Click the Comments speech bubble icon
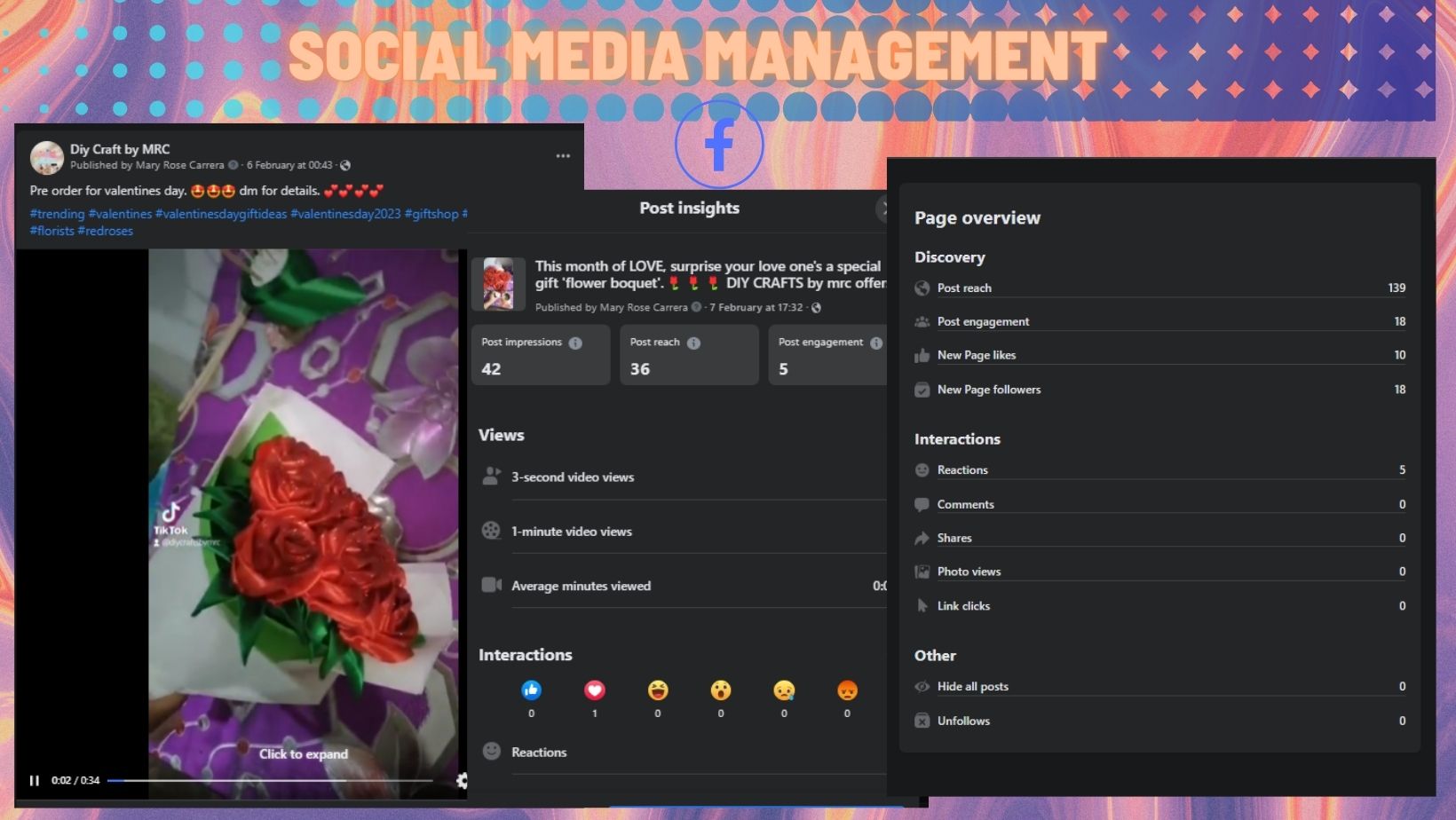This screenshot has width=1456, height=820. [922, 504]
